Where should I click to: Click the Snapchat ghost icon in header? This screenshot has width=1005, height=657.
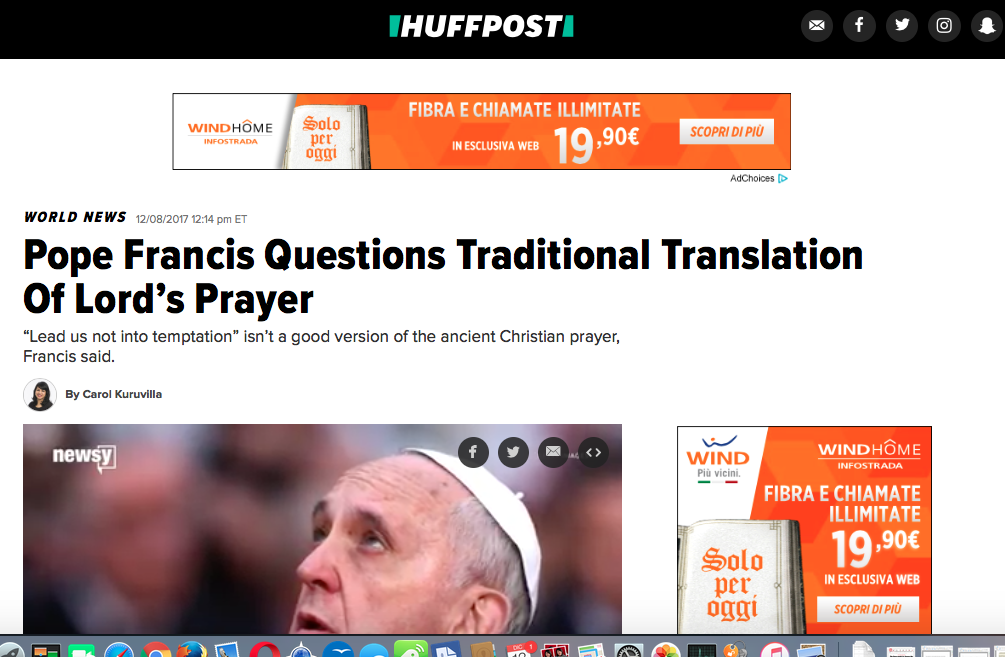point(987,26)
